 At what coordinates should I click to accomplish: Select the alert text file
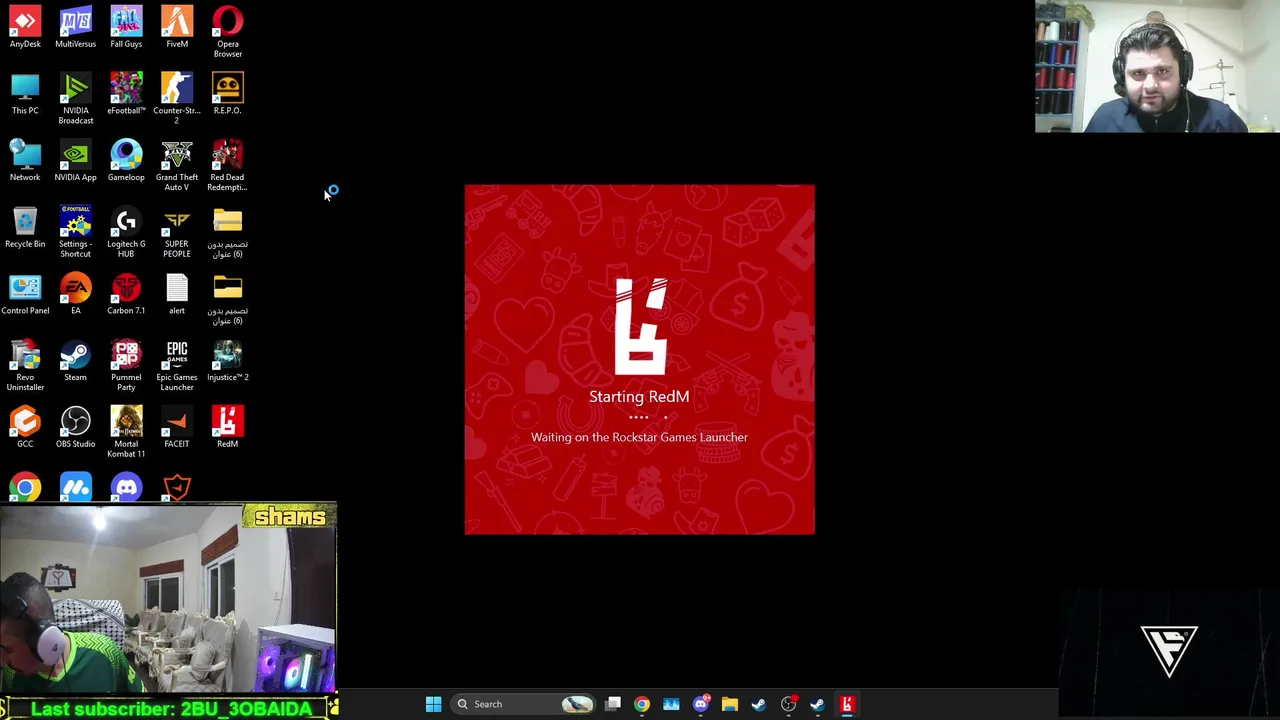point(177,294)
